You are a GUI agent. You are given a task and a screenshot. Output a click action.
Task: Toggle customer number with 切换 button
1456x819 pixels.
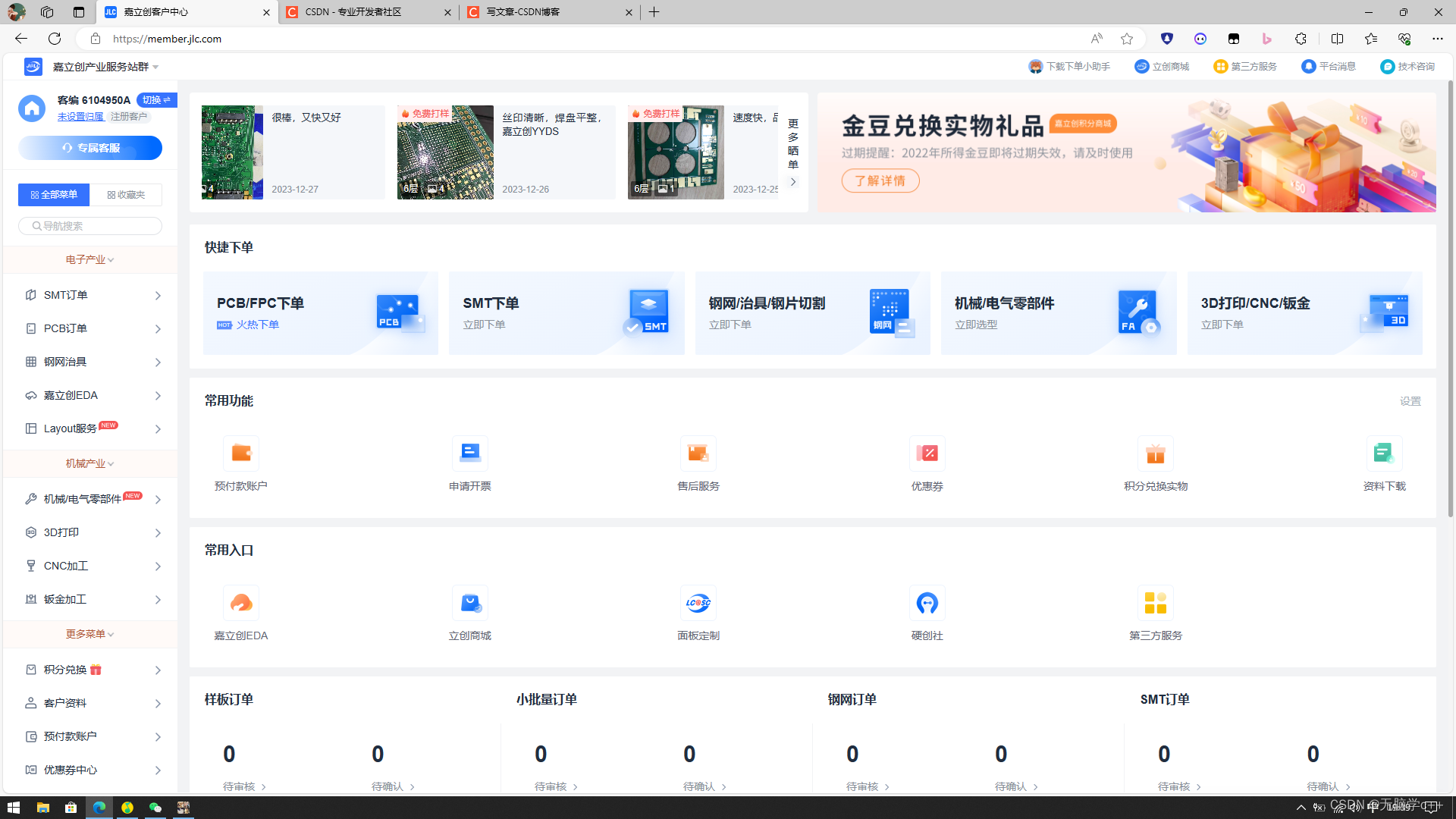coord(156,100)
